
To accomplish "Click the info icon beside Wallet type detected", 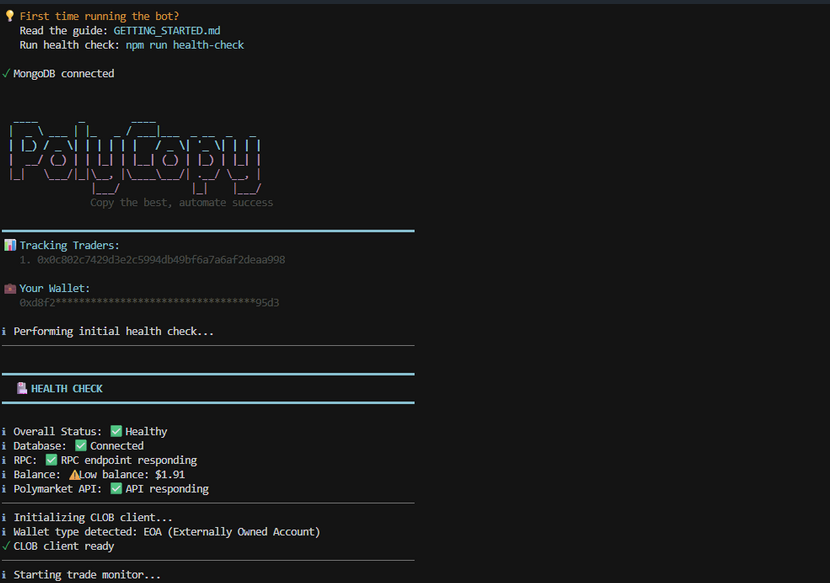I will [x=4, y=531].
